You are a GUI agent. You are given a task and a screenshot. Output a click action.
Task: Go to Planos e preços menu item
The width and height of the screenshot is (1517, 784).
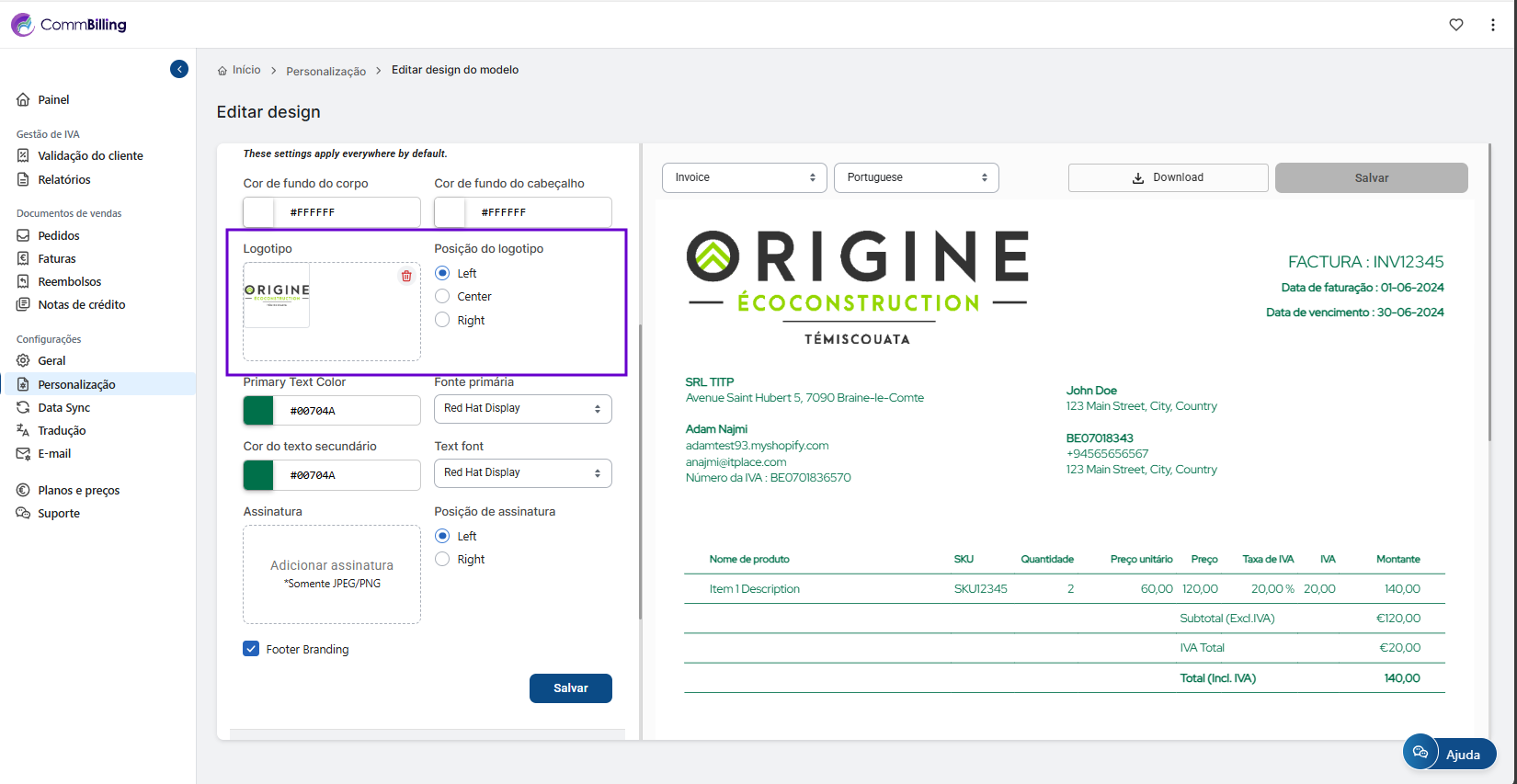click(79, 490)
